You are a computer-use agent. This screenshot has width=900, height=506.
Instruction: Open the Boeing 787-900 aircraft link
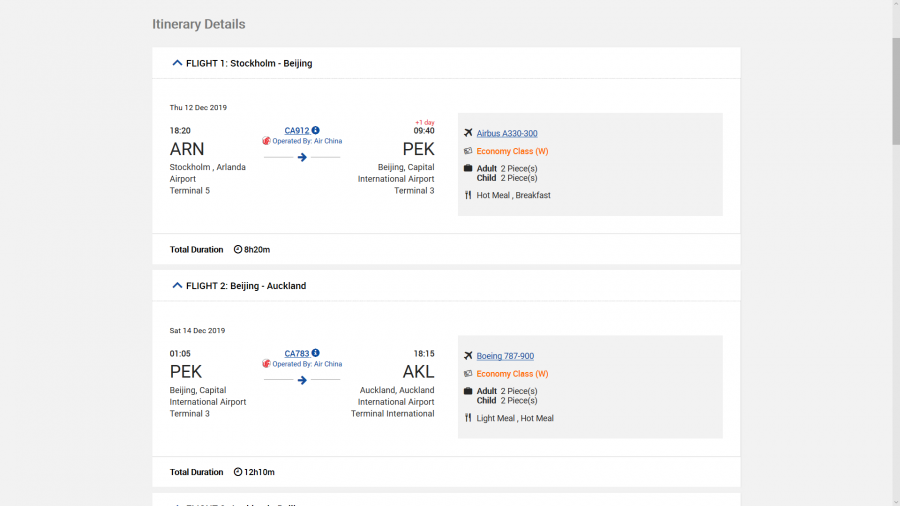pos(505,357)
